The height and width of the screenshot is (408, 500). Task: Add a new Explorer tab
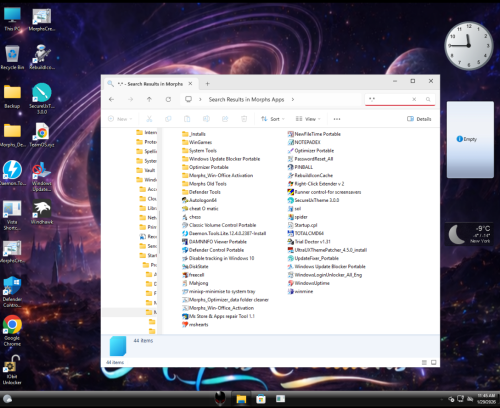tap(207, 84)
